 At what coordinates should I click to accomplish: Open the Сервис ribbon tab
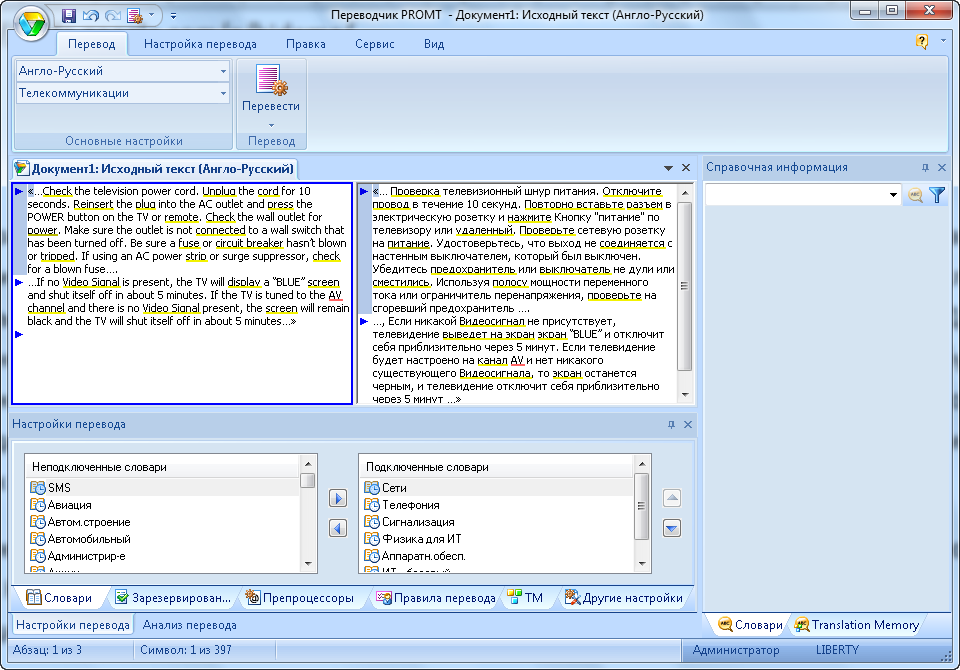coord(375,44)
